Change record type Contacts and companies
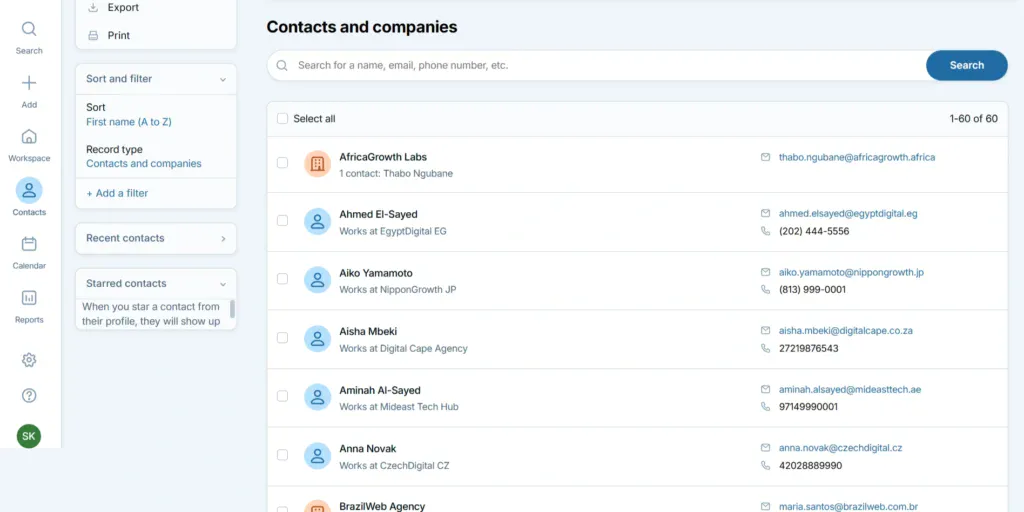Image resolution: width=1024 pixels, height=512 pixels. [x=144, y=164]
